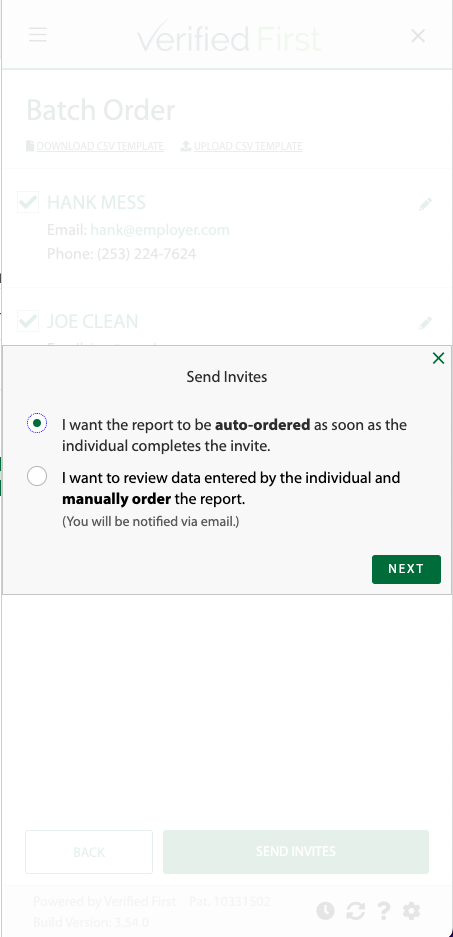Open the hamburger menu icon
Viewport: 453px width, 937px height.
pos(38,35)
